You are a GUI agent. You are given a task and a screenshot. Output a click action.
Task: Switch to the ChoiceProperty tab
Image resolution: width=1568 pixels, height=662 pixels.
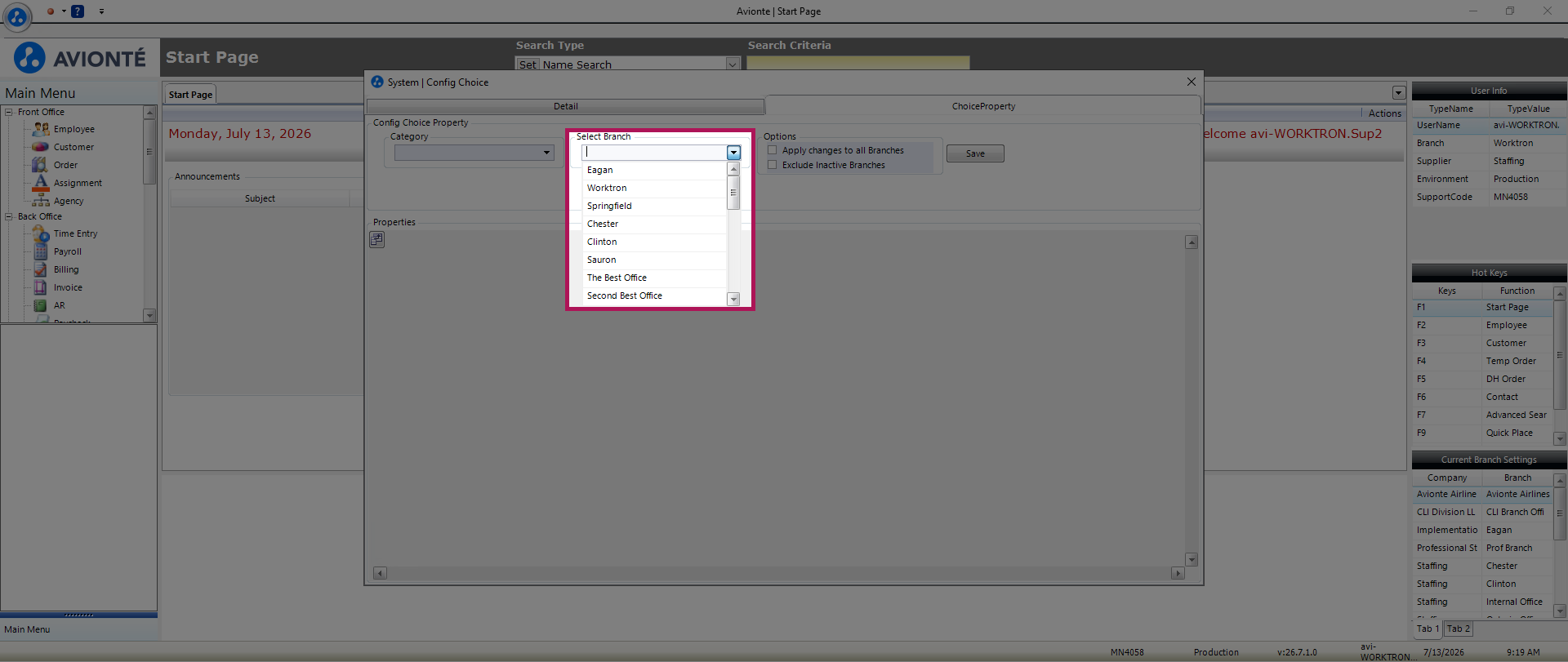[983, 106]
